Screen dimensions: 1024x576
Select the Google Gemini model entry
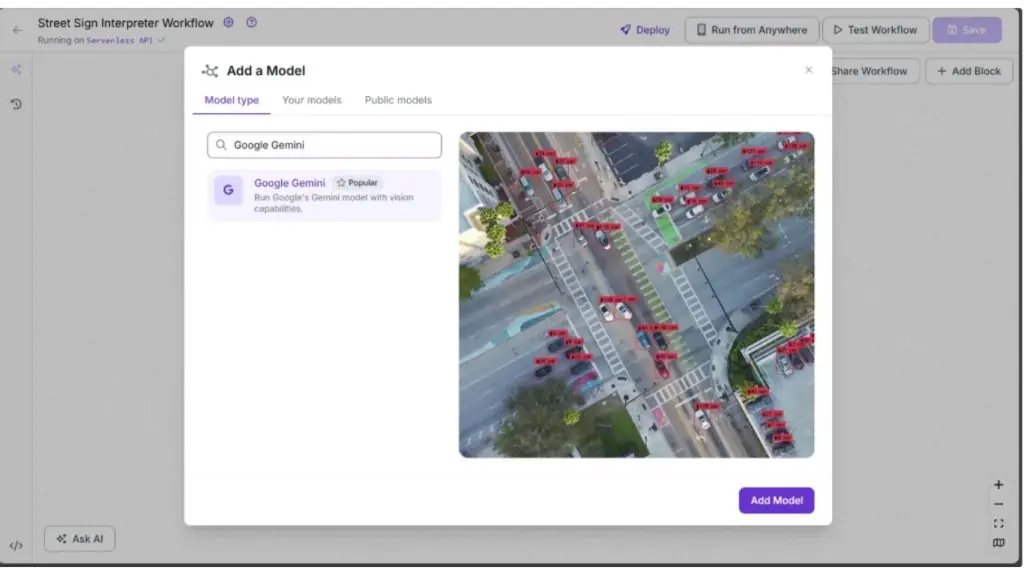pyautogui.click(x=325, y=195)
